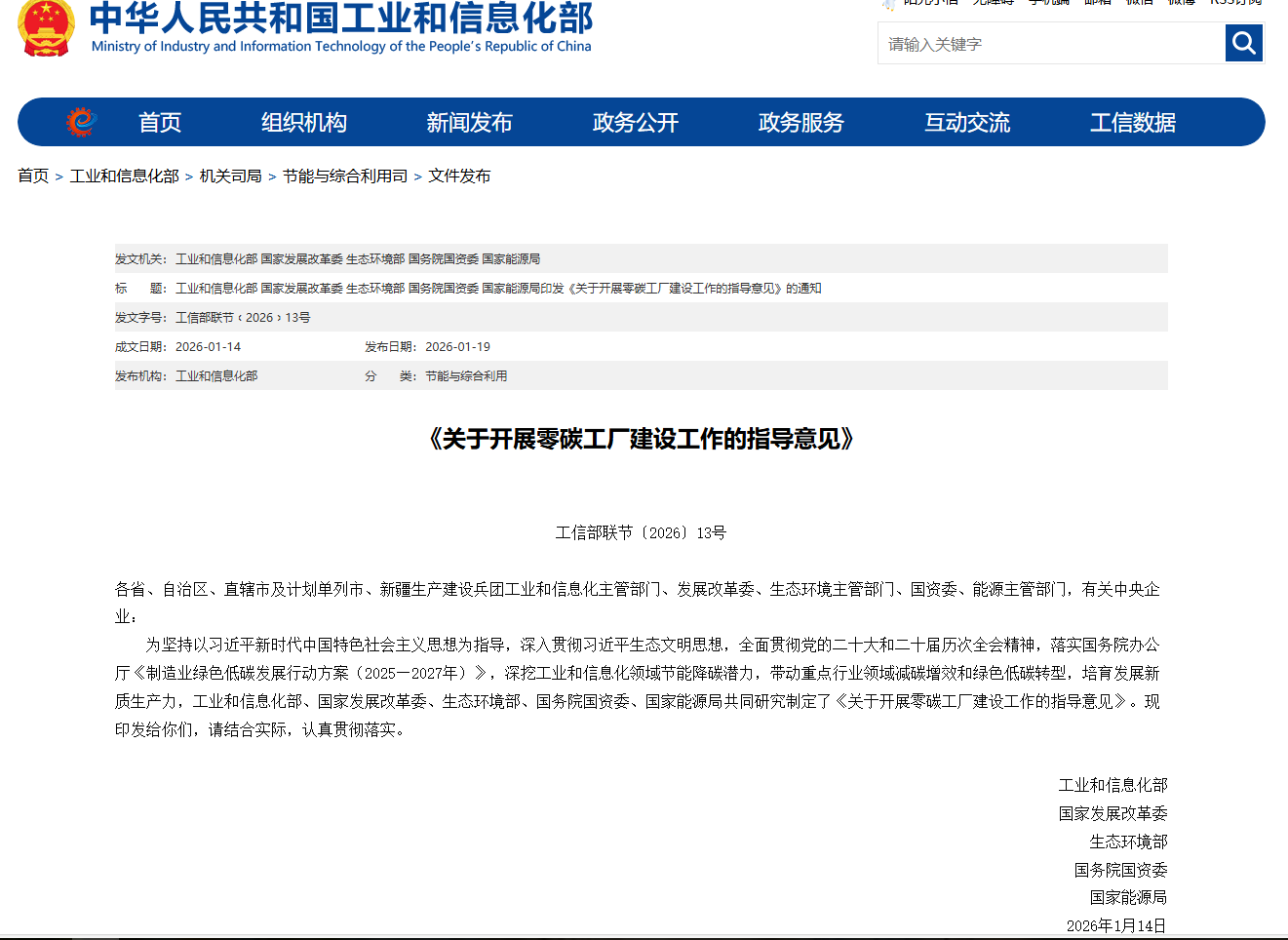Navigate to 互动交流 section
The height and width of the screenshot is (940, 1288).
966,123
